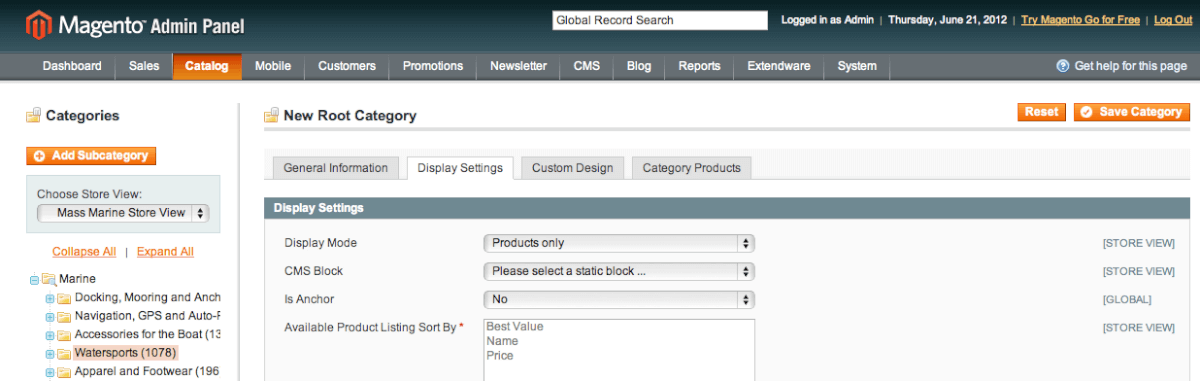Click the Watersports folder icon

click(64, 354)
